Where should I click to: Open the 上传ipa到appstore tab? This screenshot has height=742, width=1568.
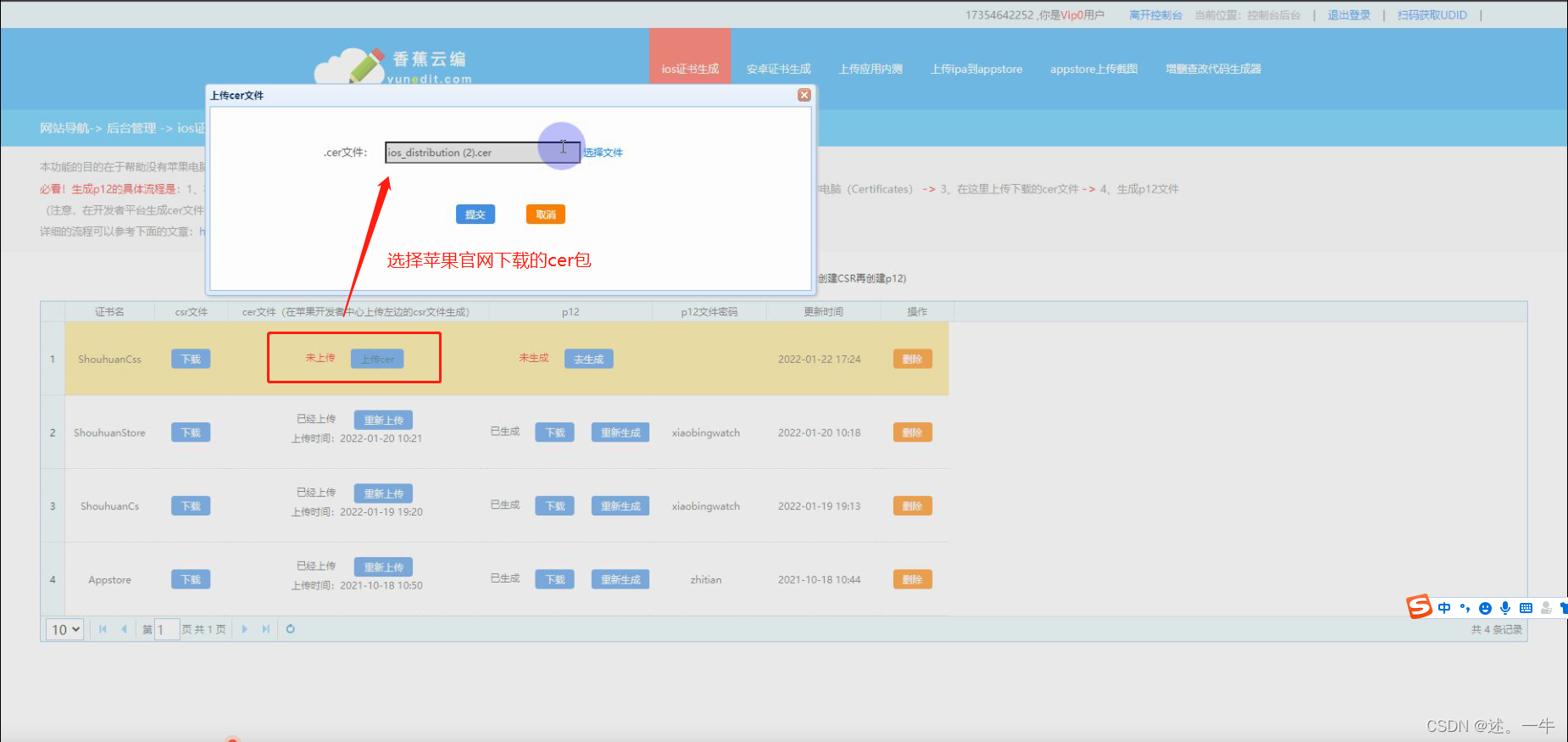(x=976, y=69)
